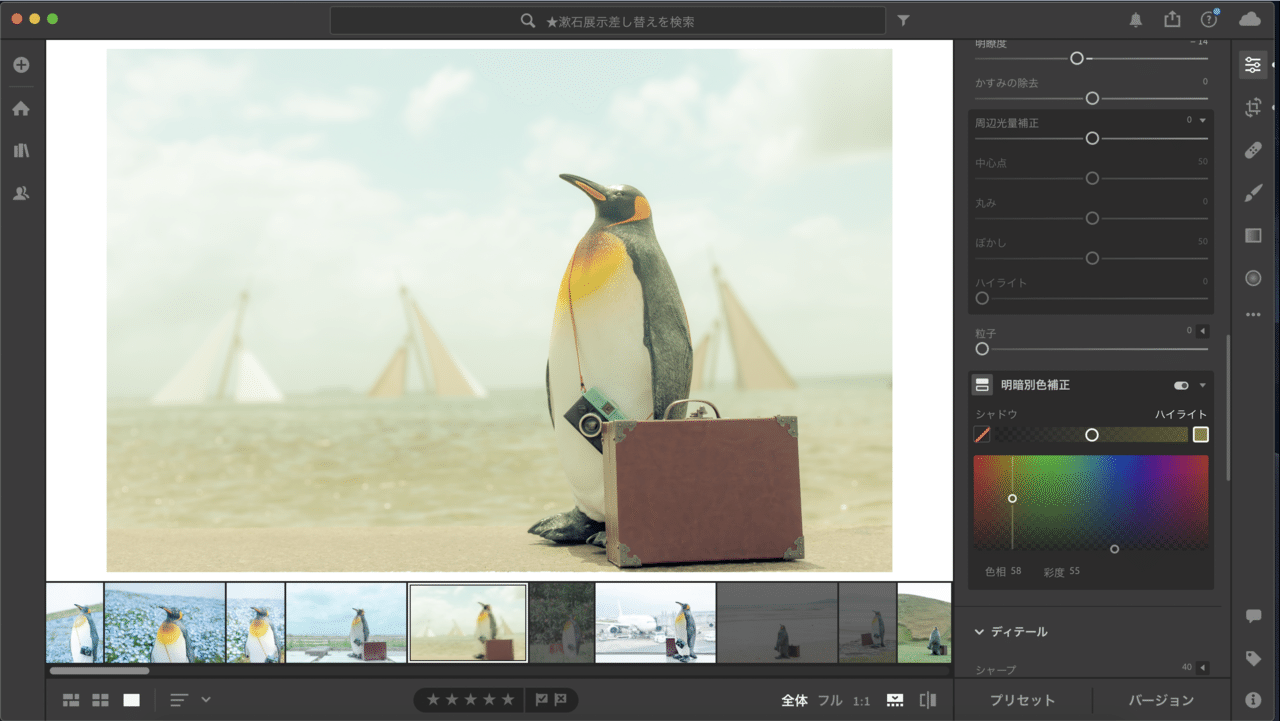Click the split toning balance slider handle
This screenshot has height=721, width=1280.
[1092, 435]
